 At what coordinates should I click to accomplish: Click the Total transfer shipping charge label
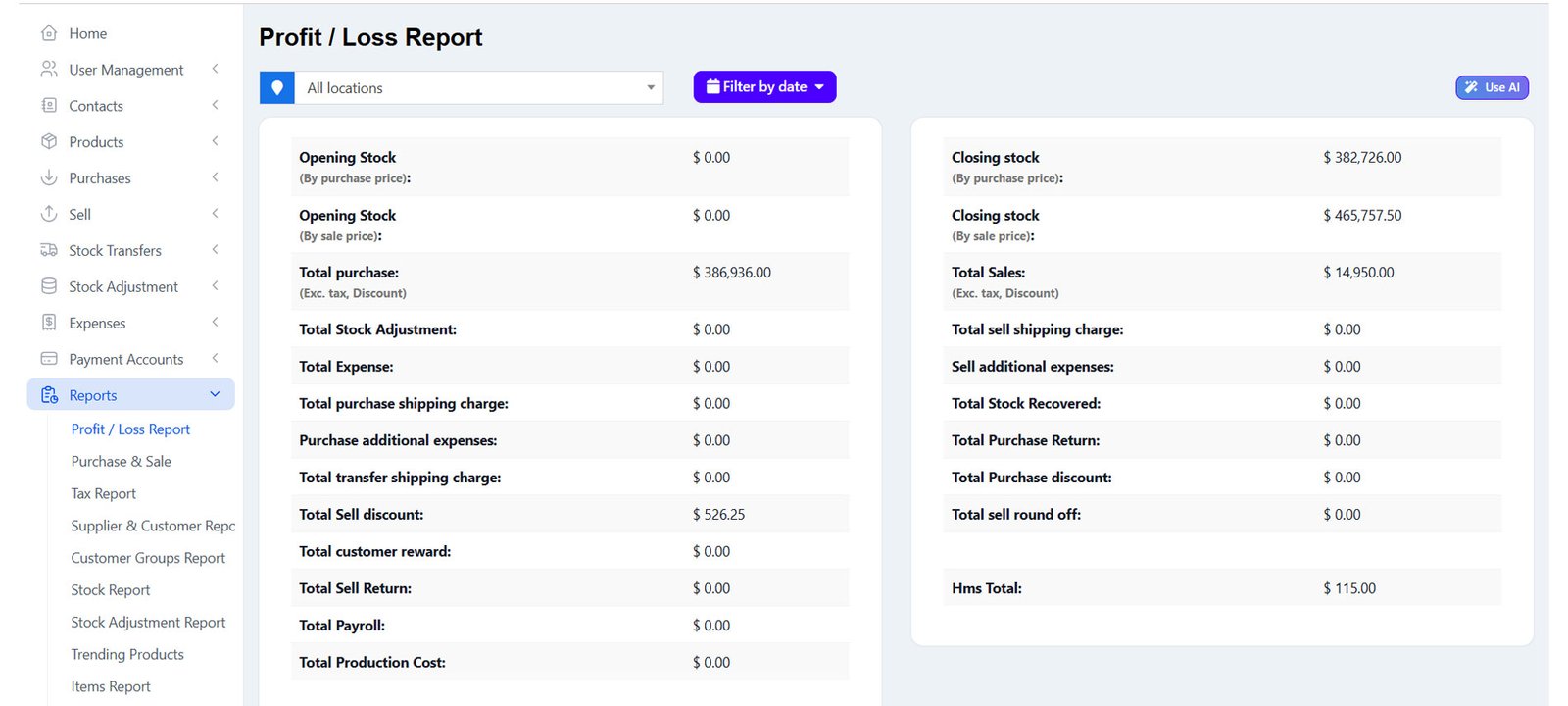[x=400, y=478]
